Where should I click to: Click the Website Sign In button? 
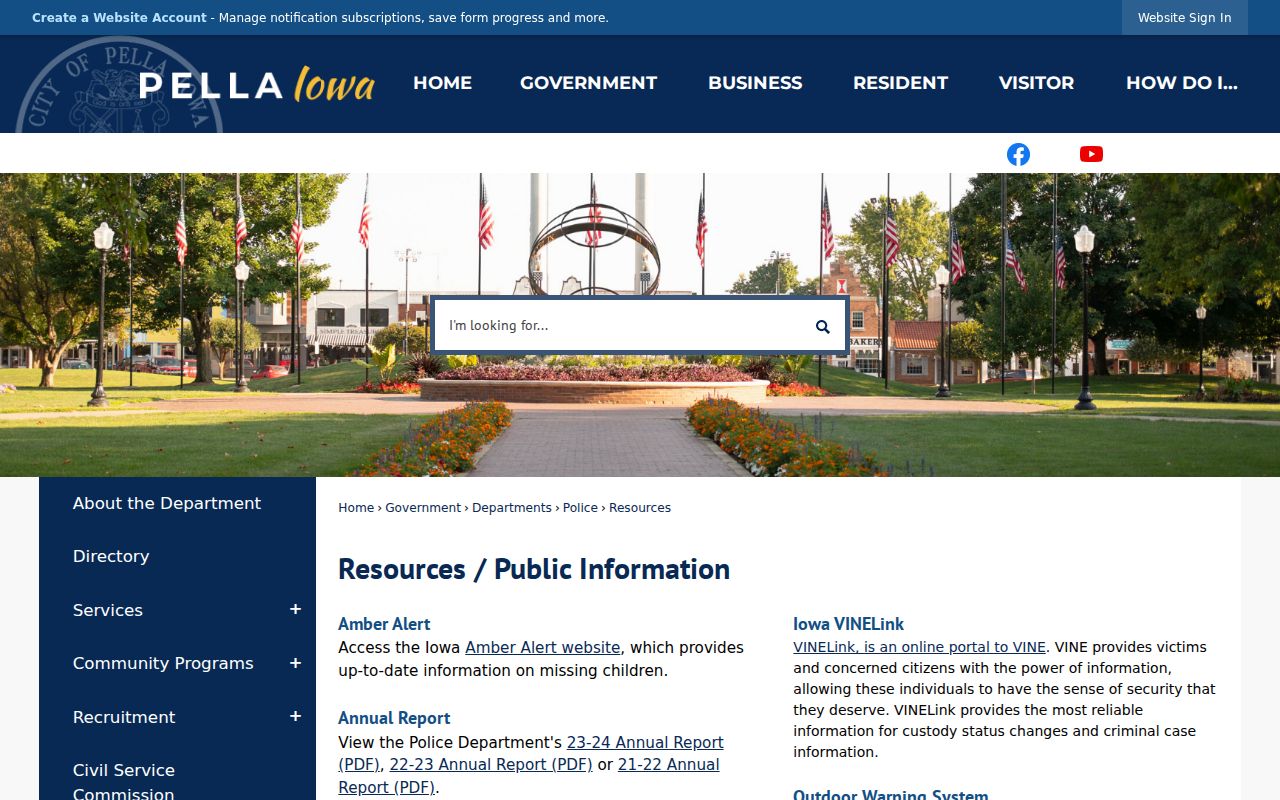tap(1184, 18)
